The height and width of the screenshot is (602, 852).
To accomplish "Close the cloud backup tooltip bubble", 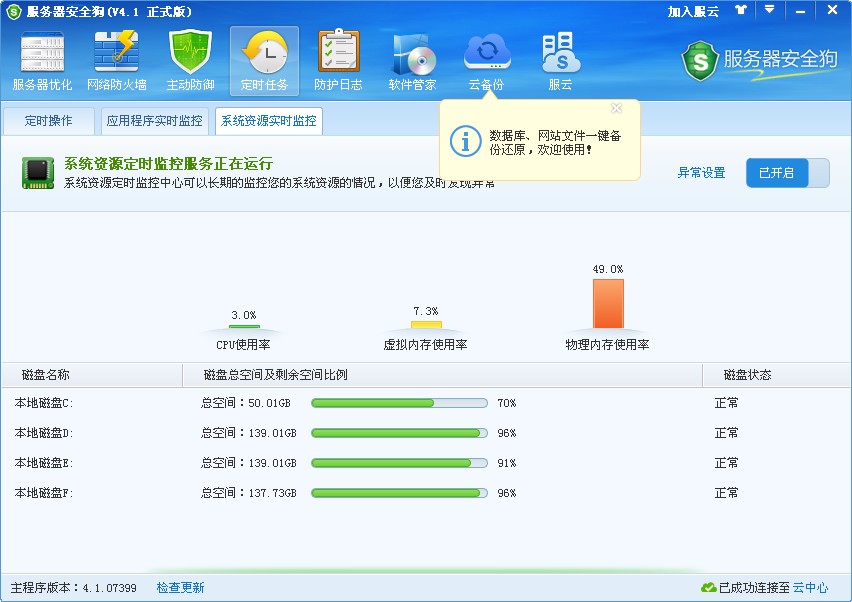I will pyautogui.click(x=616, y=108).
